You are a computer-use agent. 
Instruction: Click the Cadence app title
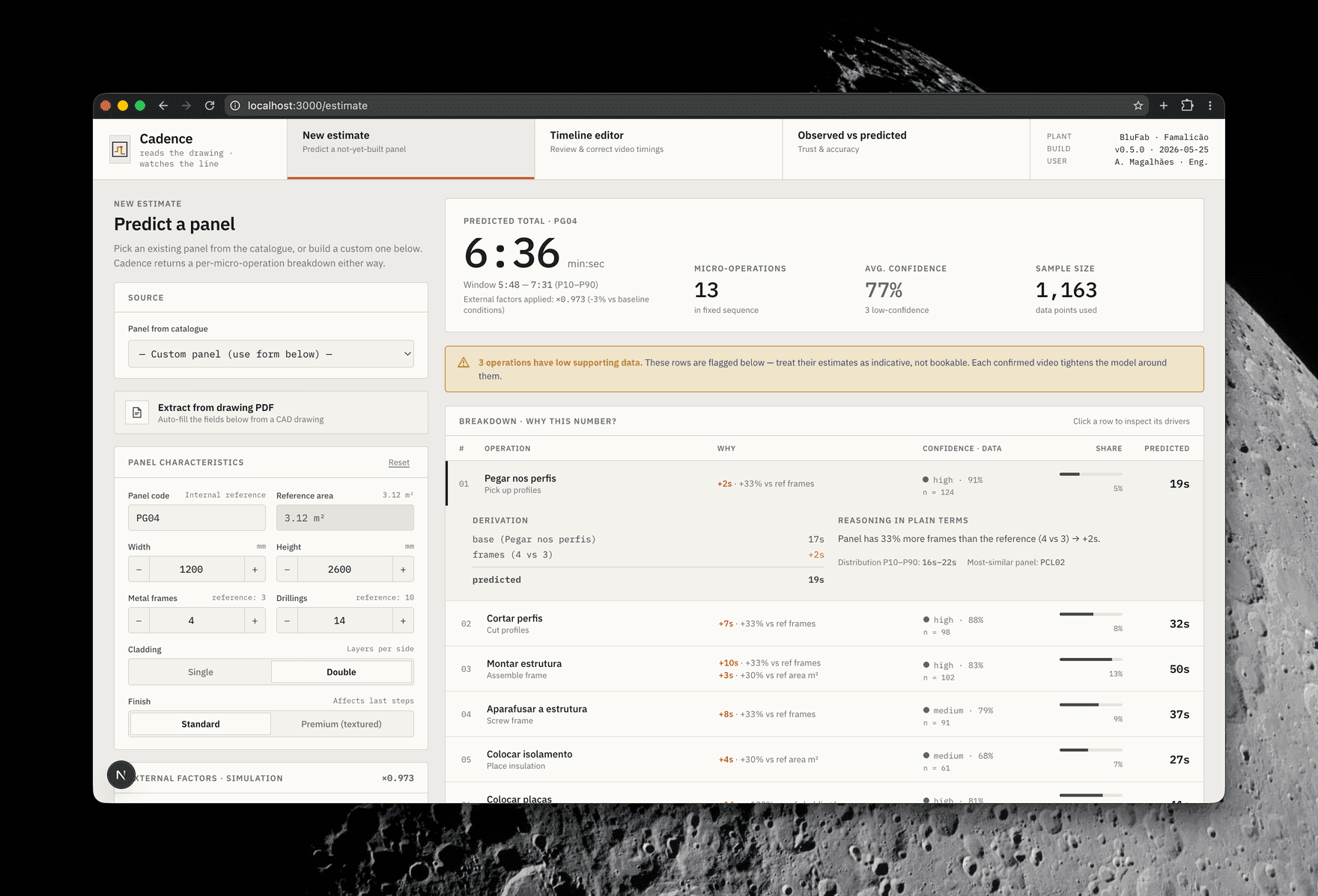tap(166, 138)
